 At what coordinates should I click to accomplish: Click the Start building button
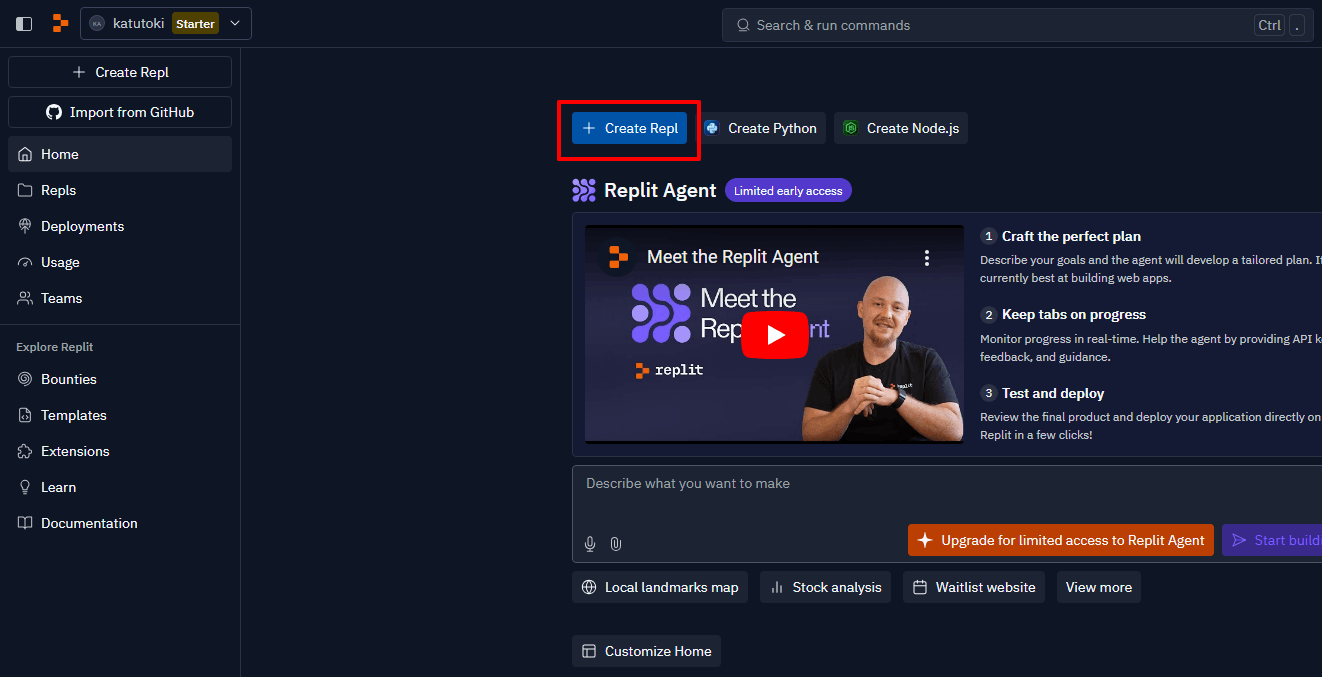tap(1272, 540)
